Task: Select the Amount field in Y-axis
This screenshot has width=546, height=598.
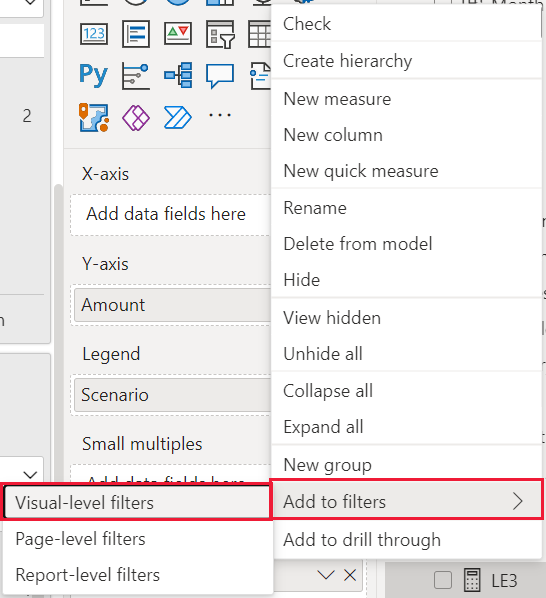Action: coord(173,305)
